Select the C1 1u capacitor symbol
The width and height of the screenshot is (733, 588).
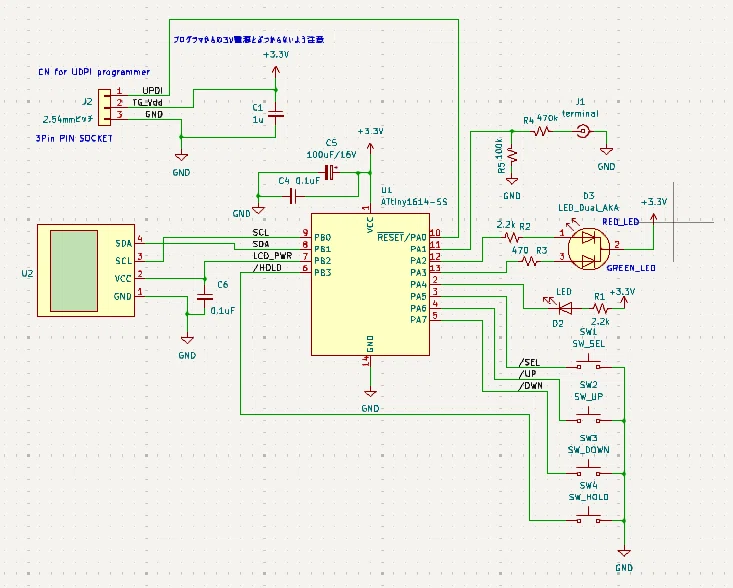[276, 114]
